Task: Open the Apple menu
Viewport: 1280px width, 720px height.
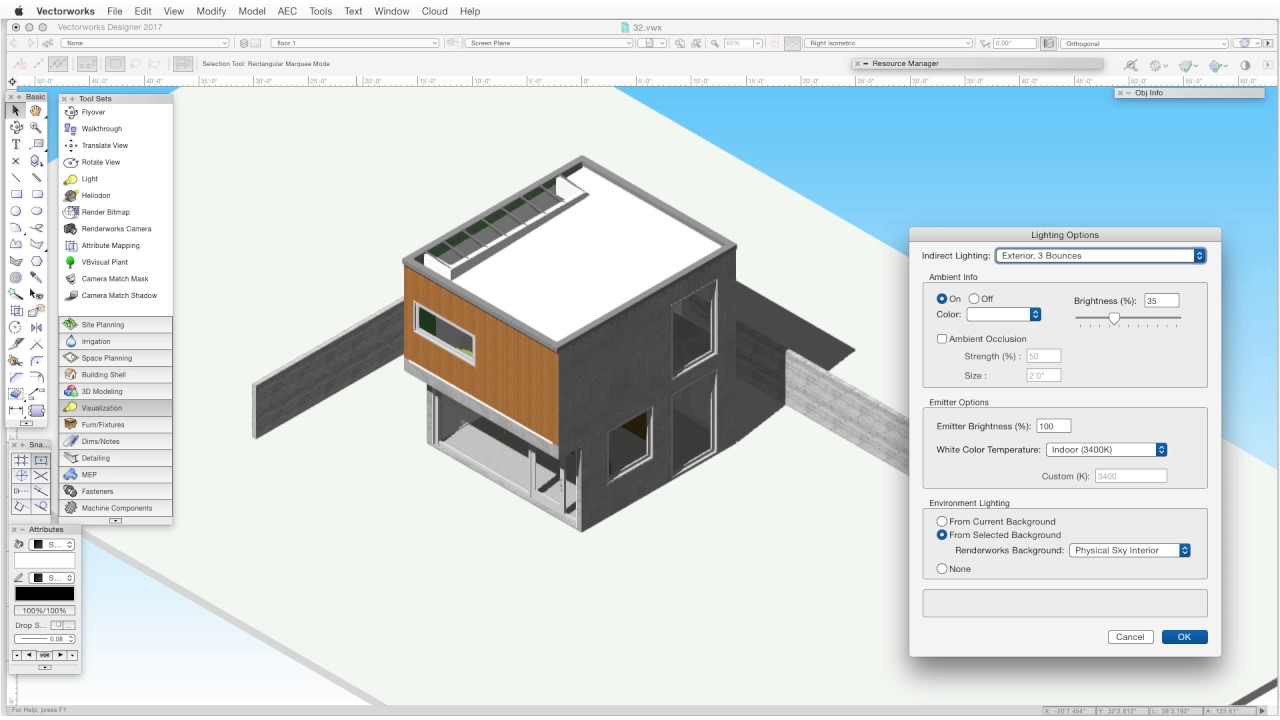Action: point(18,11)
